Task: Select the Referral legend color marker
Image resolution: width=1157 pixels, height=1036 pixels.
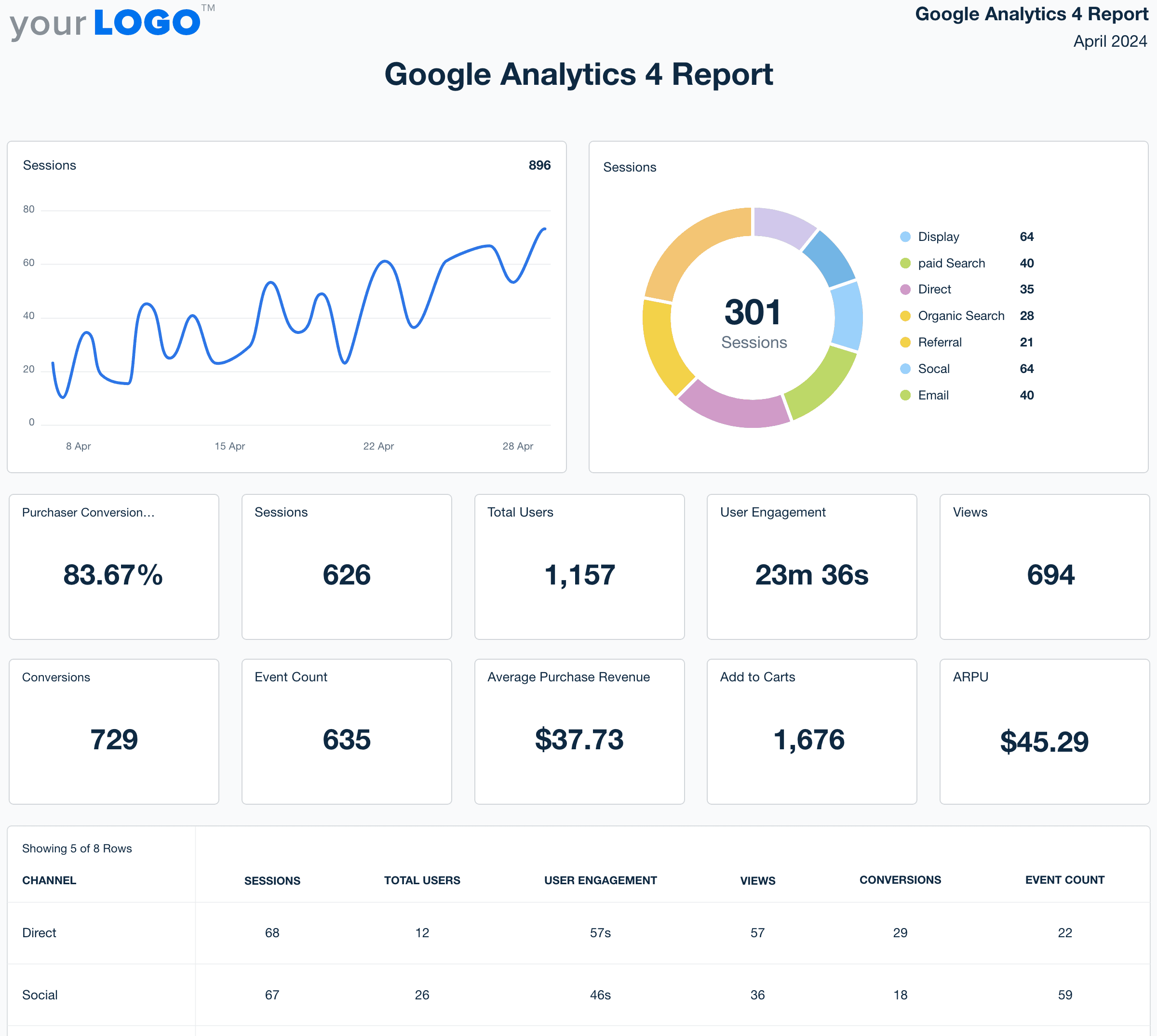Action: [905, 342]
